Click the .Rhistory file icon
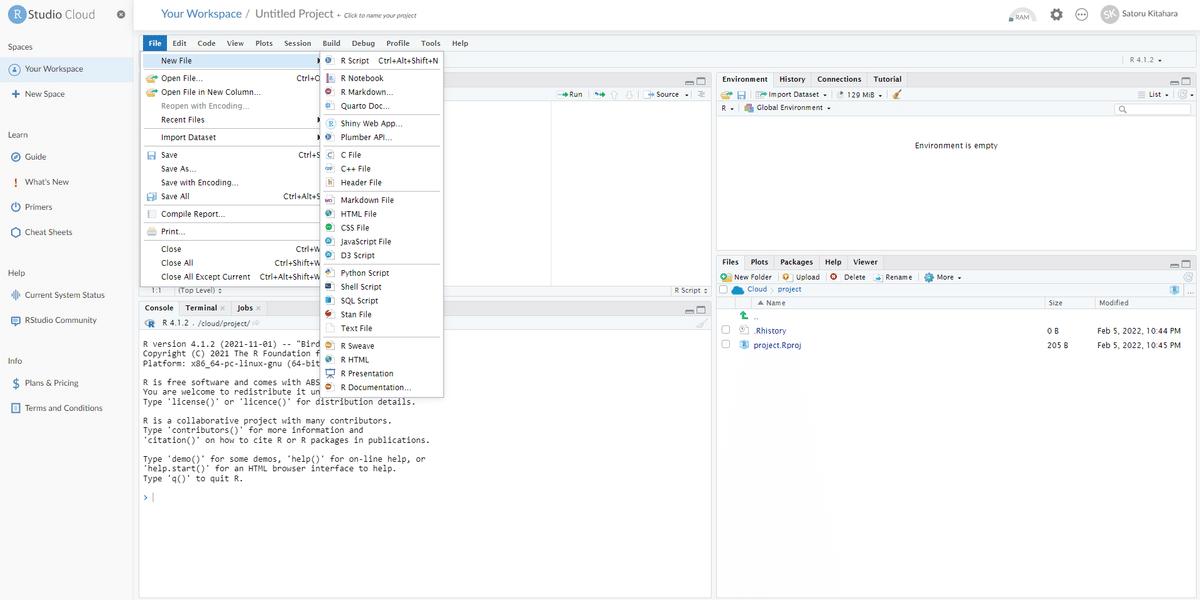 coord(744,330)
